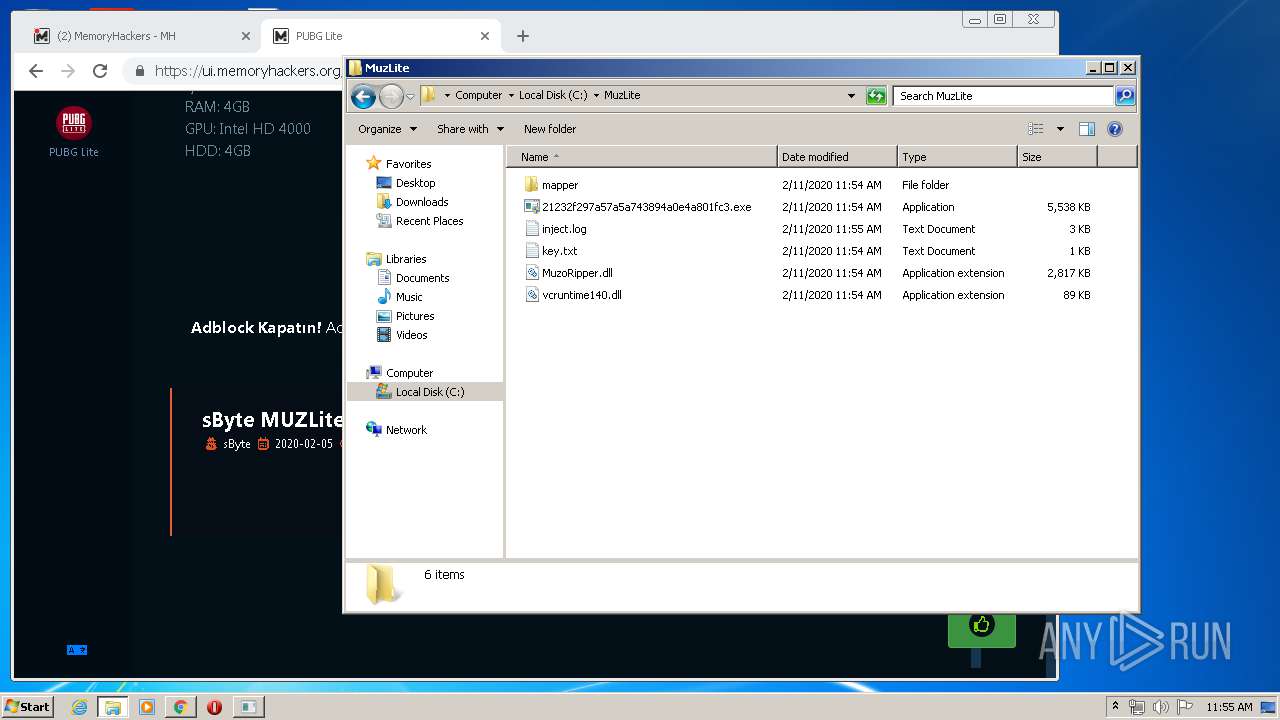
Task: Click the taskbar clock 11:55 AM
Action: point(1229,707)
